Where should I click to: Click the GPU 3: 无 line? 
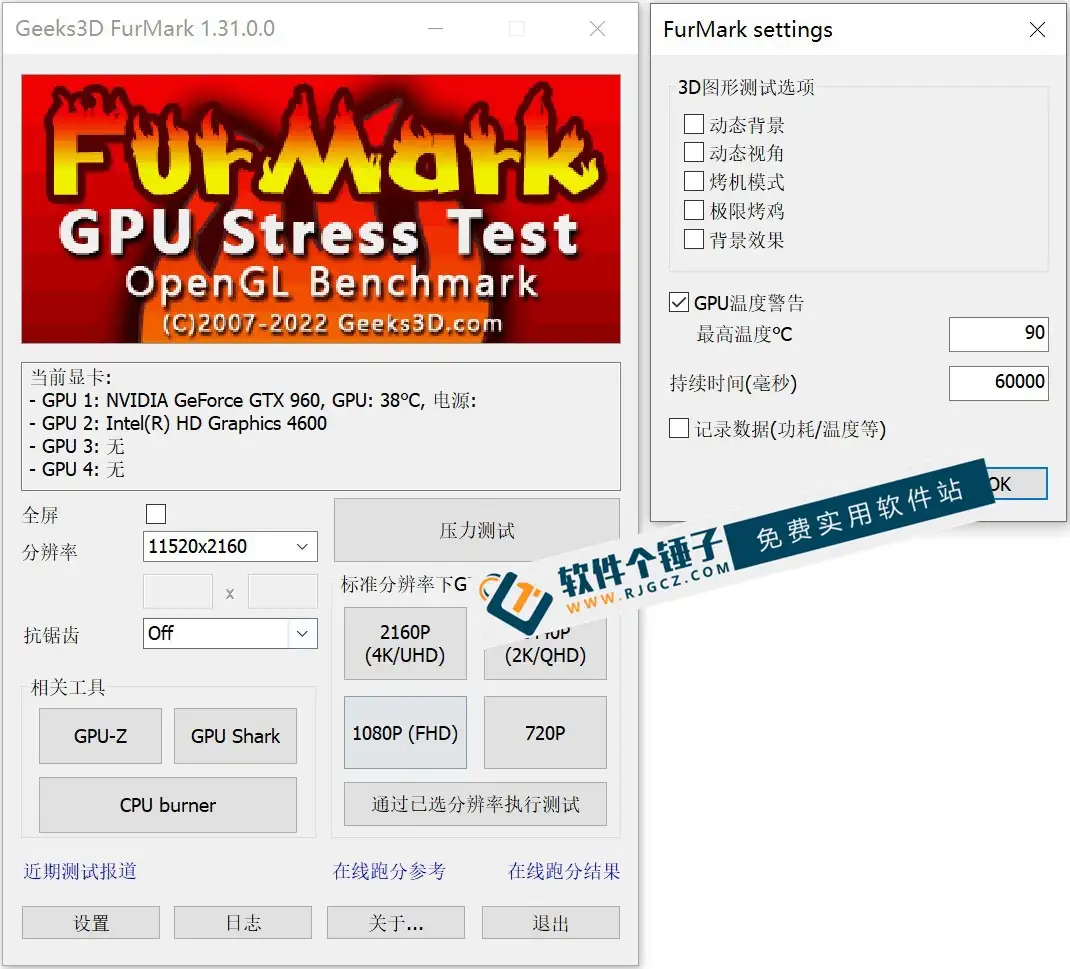click(x=76, y=446)
